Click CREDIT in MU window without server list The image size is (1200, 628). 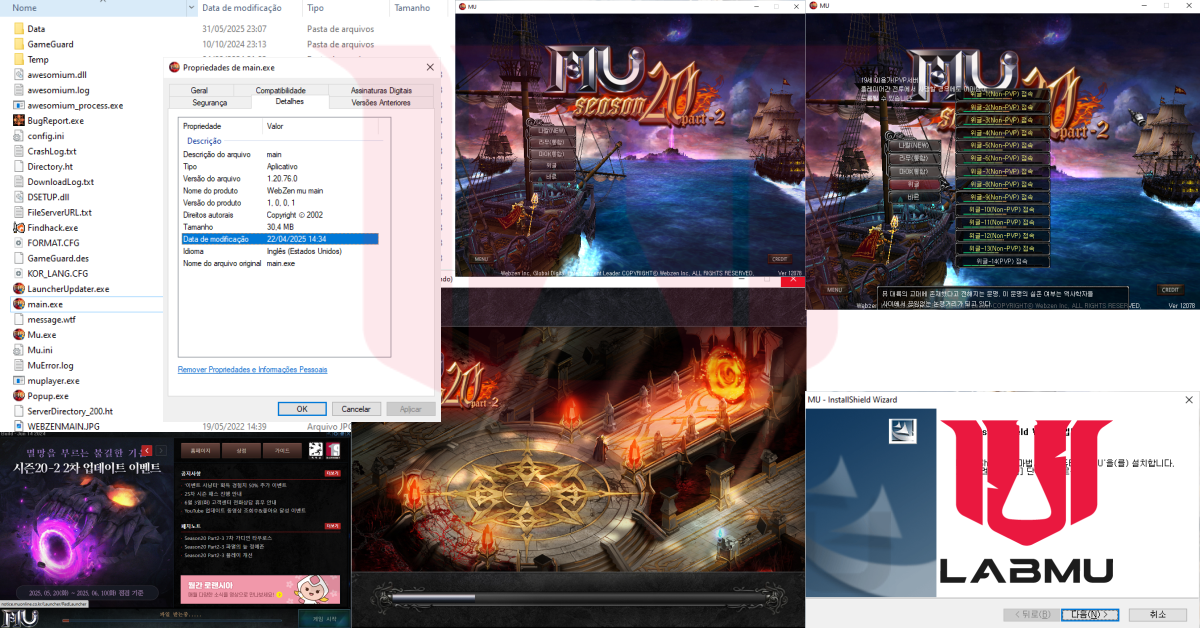[x=780, y=259]
